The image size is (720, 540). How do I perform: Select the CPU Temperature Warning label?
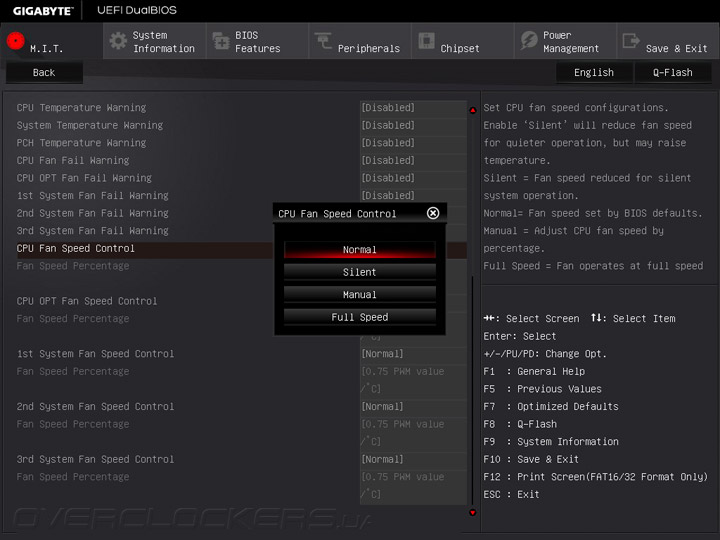[81, 107]
